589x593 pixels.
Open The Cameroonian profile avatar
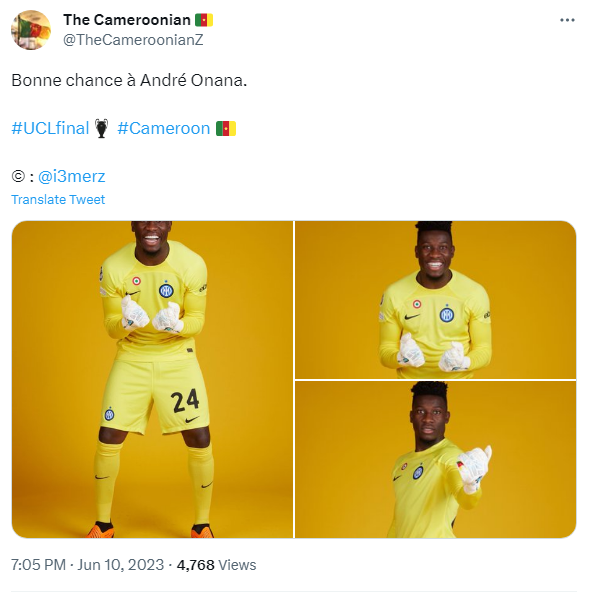pos(31,30)
